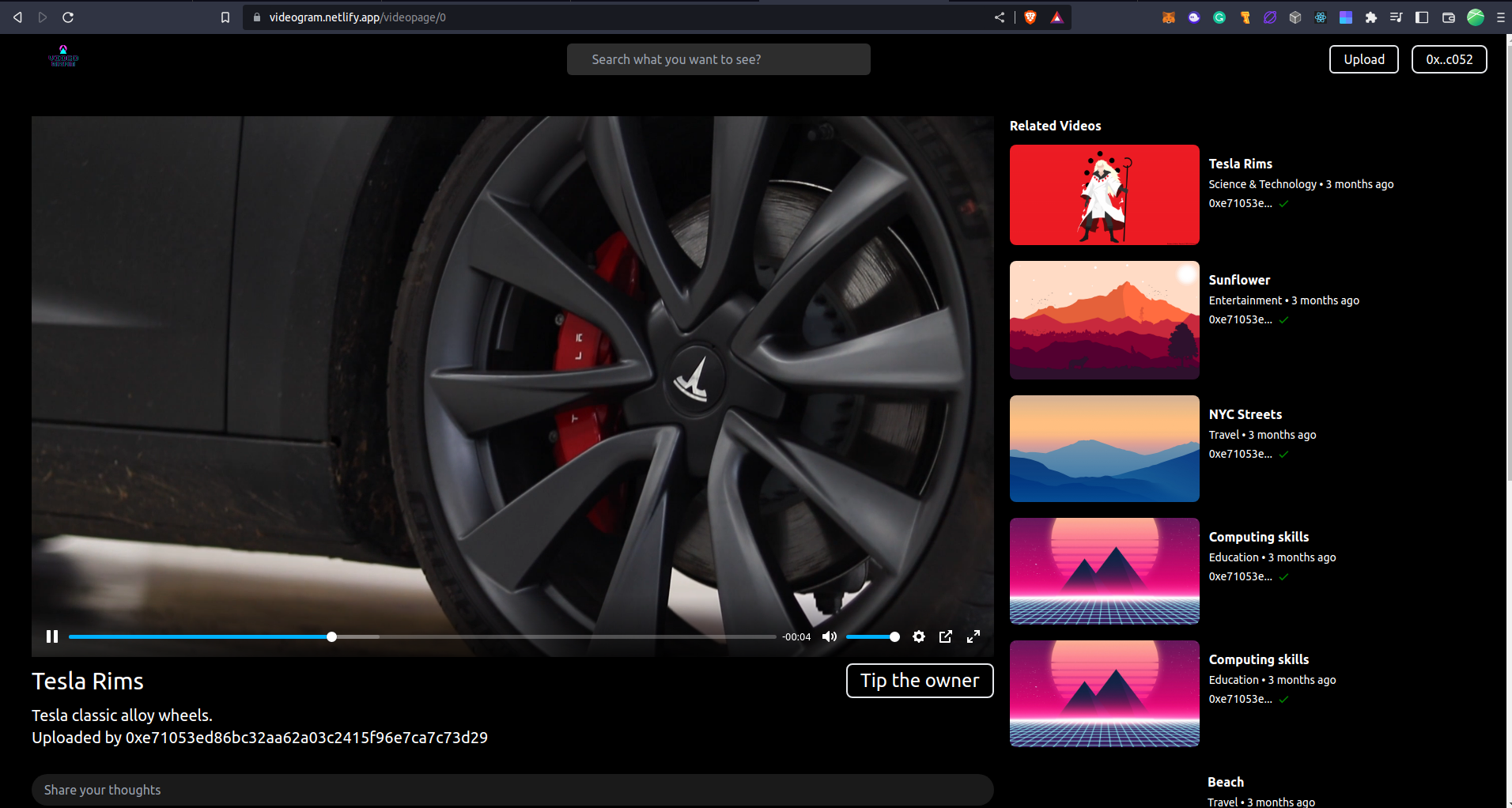This screenshot has width=1512, height=808.
Task: Click the Videogram logo
Action: pyautogui.click(x=63, y=56)
